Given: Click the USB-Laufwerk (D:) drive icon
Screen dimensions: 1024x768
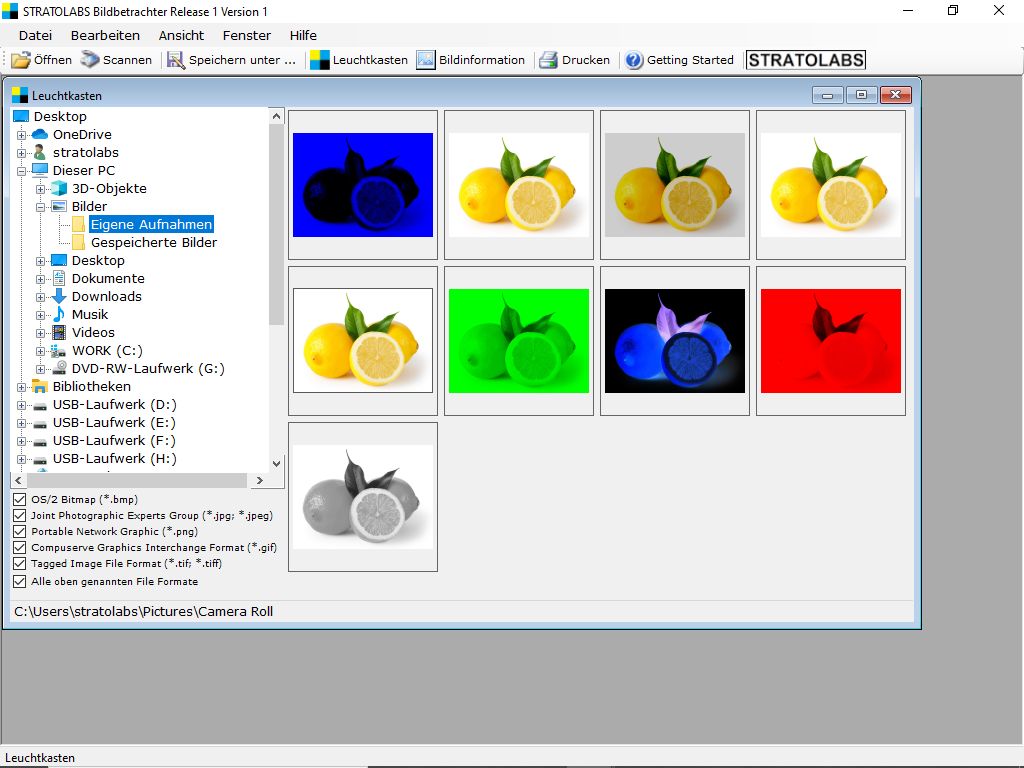Looking at the screenshot, I should coord(40,406).
